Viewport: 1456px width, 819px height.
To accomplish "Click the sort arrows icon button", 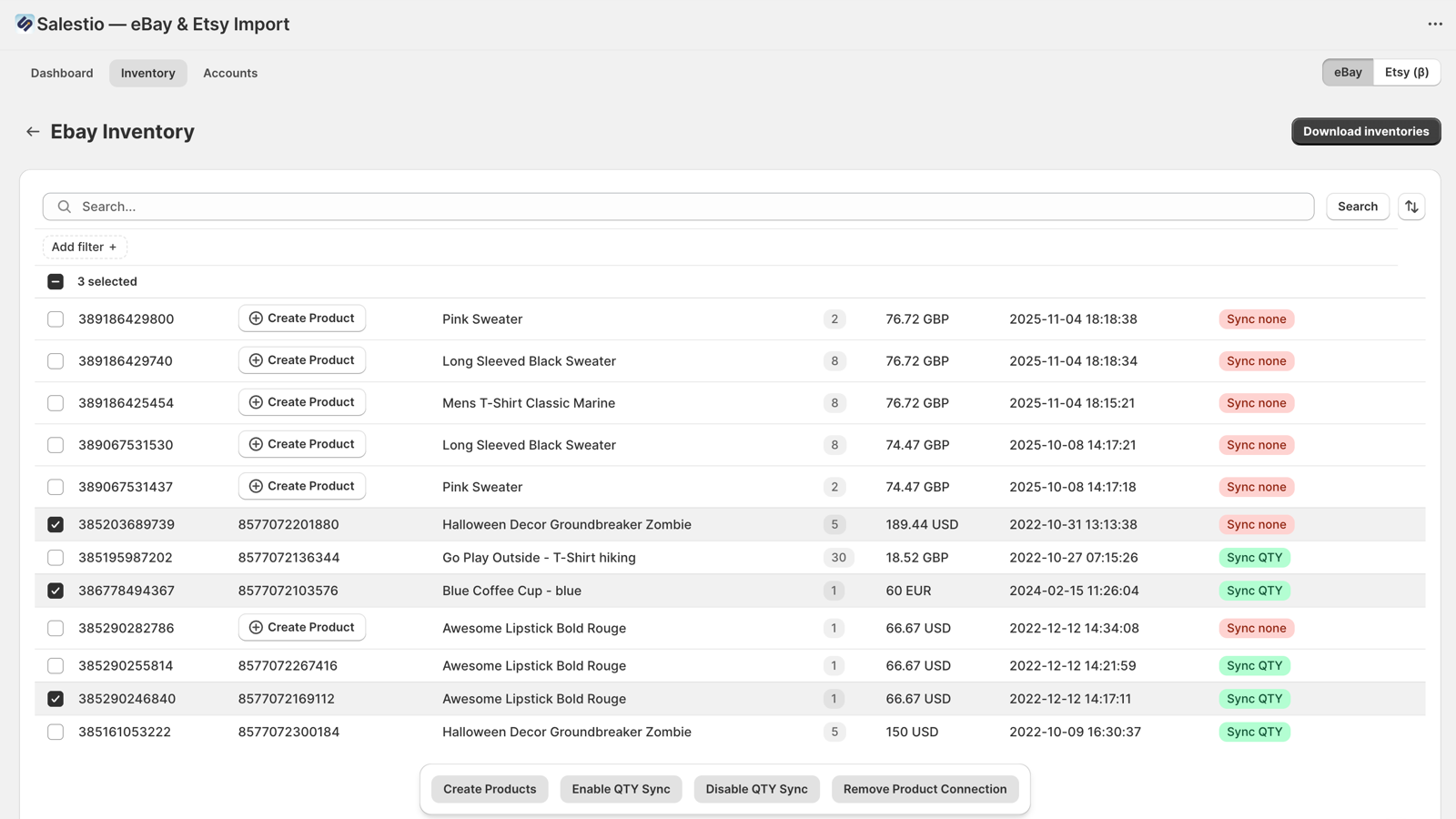I will coord(1410,207).
